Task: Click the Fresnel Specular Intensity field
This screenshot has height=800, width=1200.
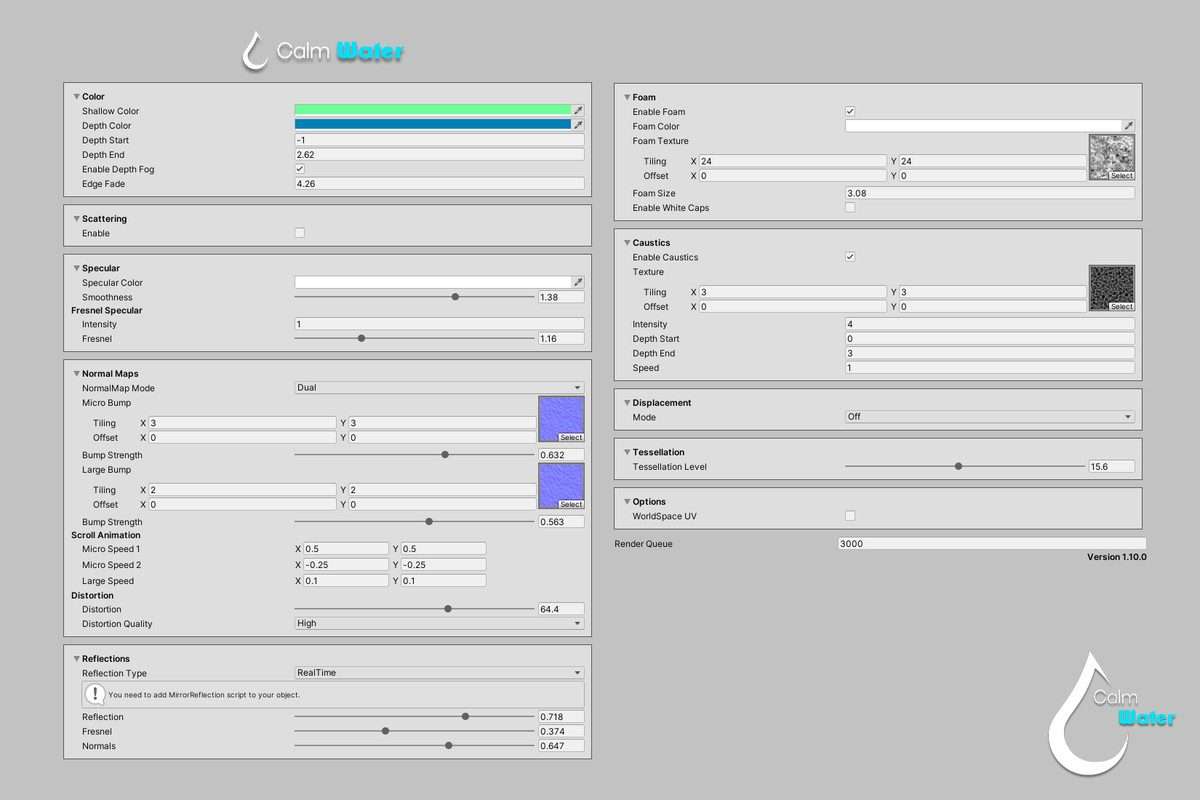Action: [439, 324]
